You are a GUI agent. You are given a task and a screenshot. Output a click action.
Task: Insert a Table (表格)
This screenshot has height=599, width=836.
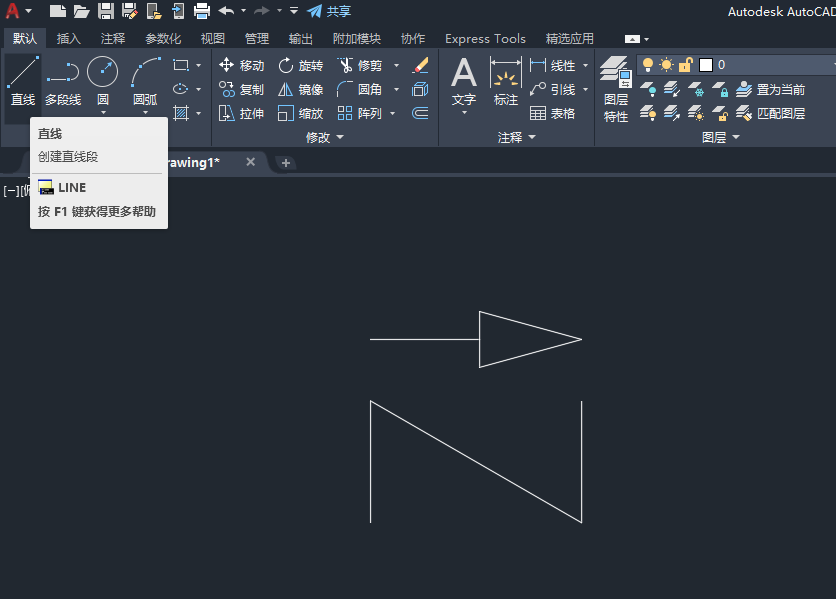pyautogui.click(x=552, y=114)
